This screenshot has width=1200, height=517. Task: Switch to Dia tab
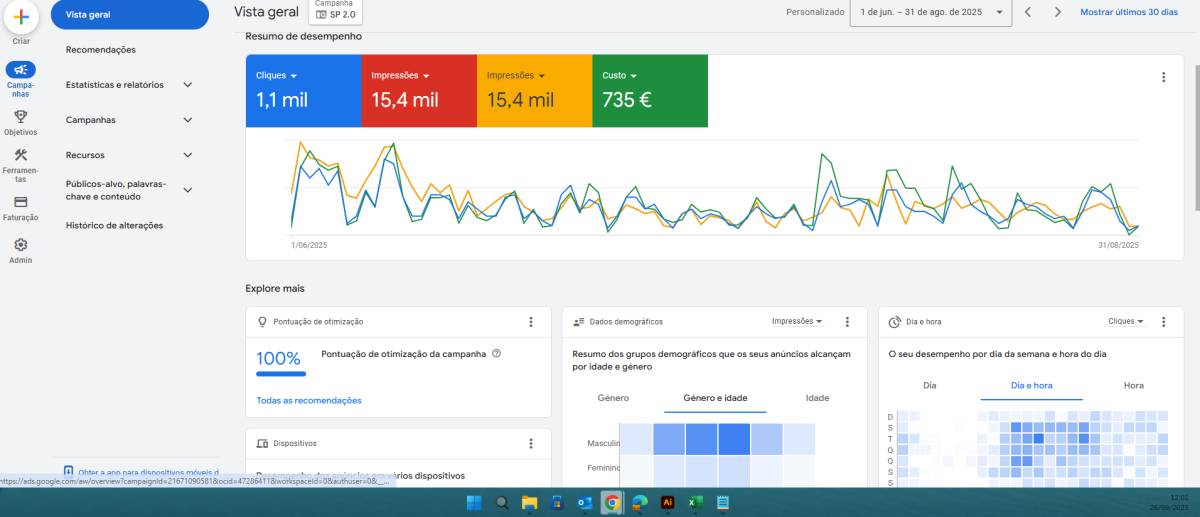click(929, 385)
